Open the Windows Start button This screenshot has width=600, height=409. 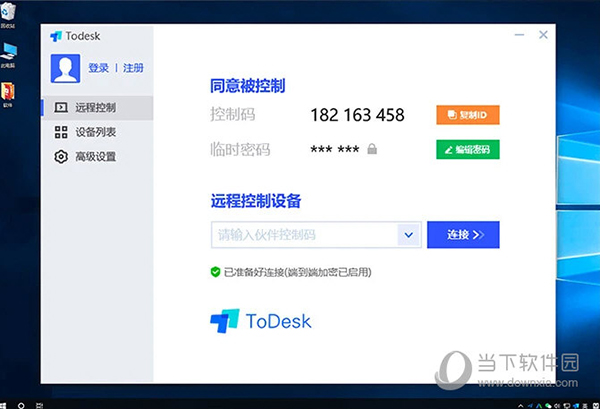[3, 405]
